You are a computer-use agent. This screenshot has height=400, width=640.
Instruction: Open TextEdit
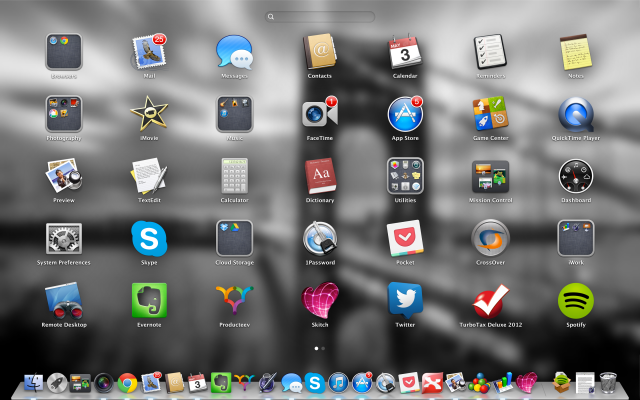pos(149,176)
